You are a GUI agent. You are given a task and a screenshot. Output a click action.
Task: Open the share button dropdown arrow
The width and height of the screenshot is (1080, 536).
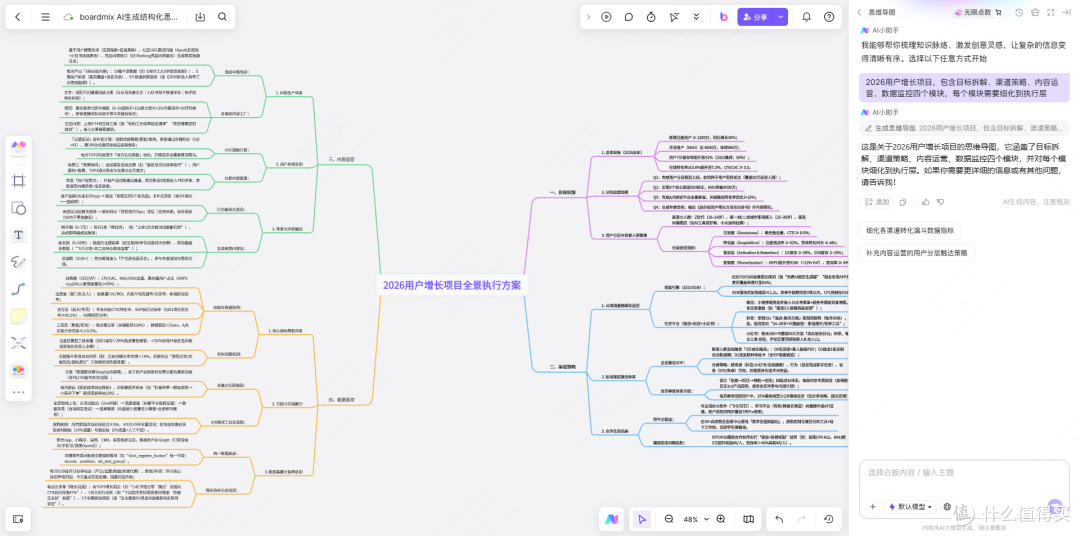coord(781,17)
